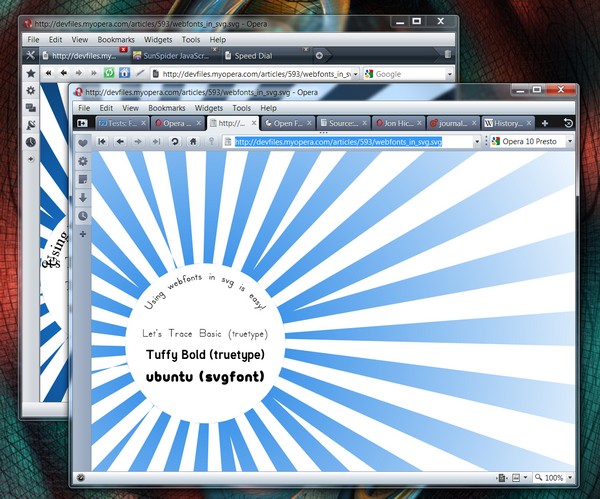Open Edit menu in back window
Screen dimensions: 600x499
tap(55, 39)
